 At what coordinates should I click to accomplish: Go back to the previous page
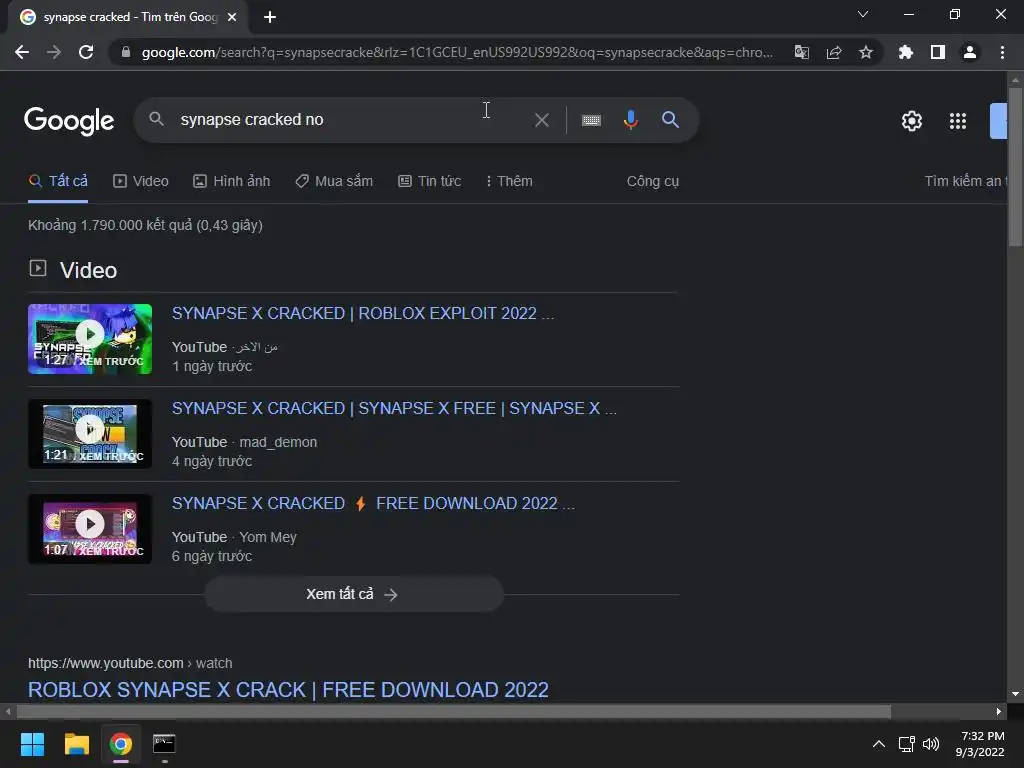[x=22, y=52]
